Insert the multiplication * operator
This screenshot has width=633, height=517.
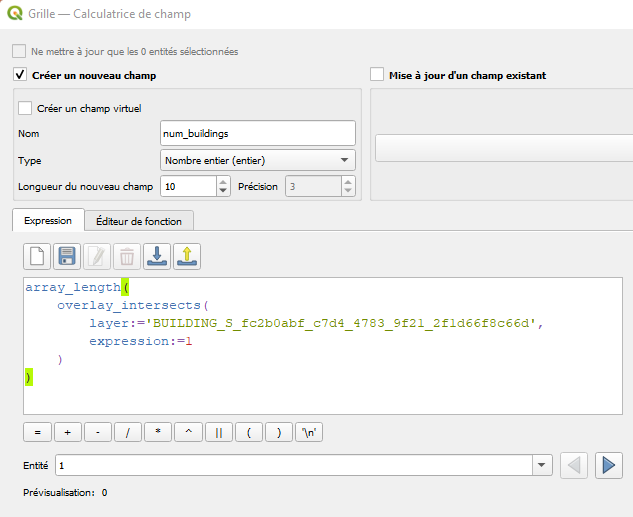point(158,432)
